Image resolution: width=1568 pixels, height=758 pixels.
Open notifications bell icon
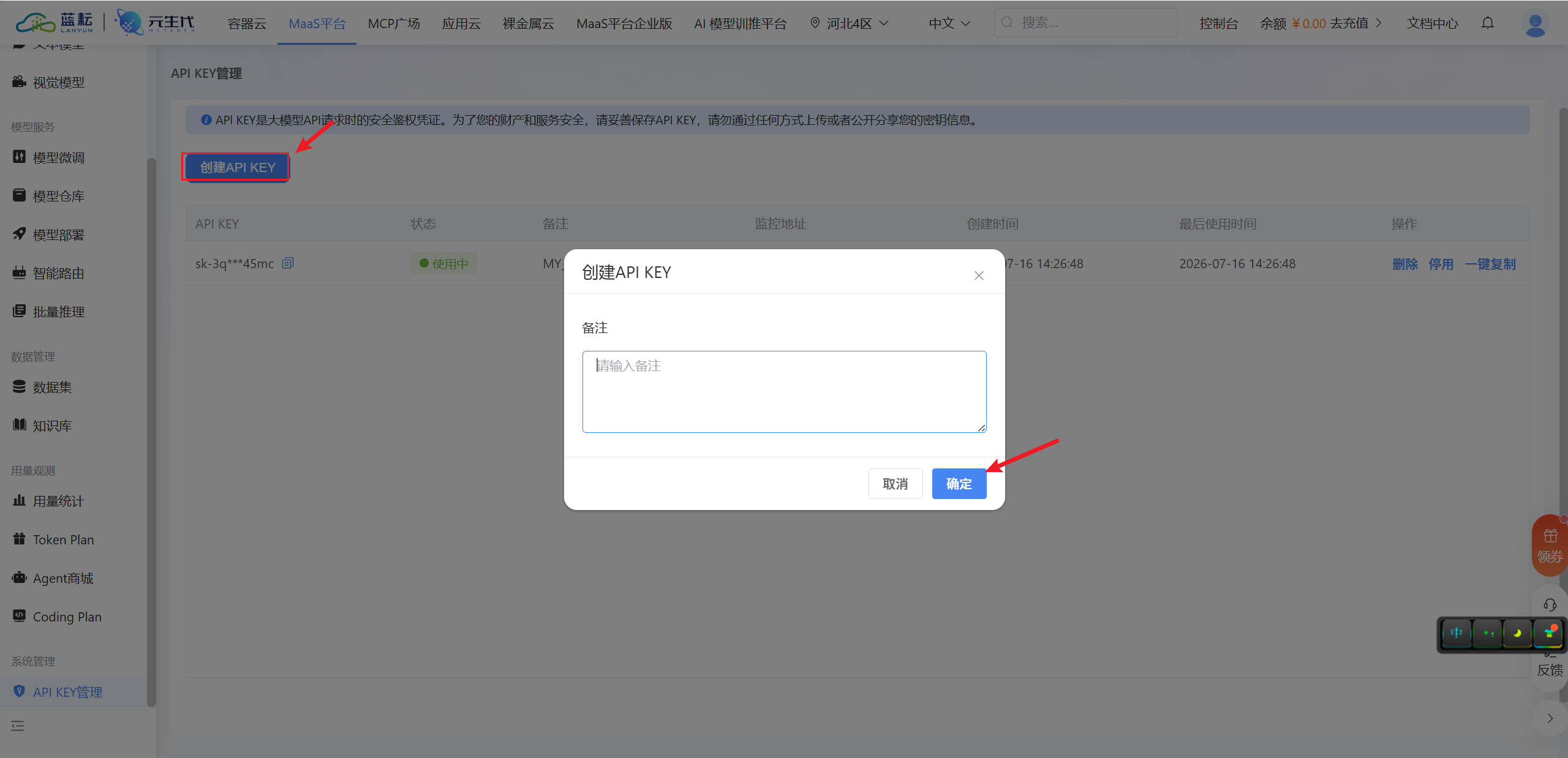(1488, 23)
